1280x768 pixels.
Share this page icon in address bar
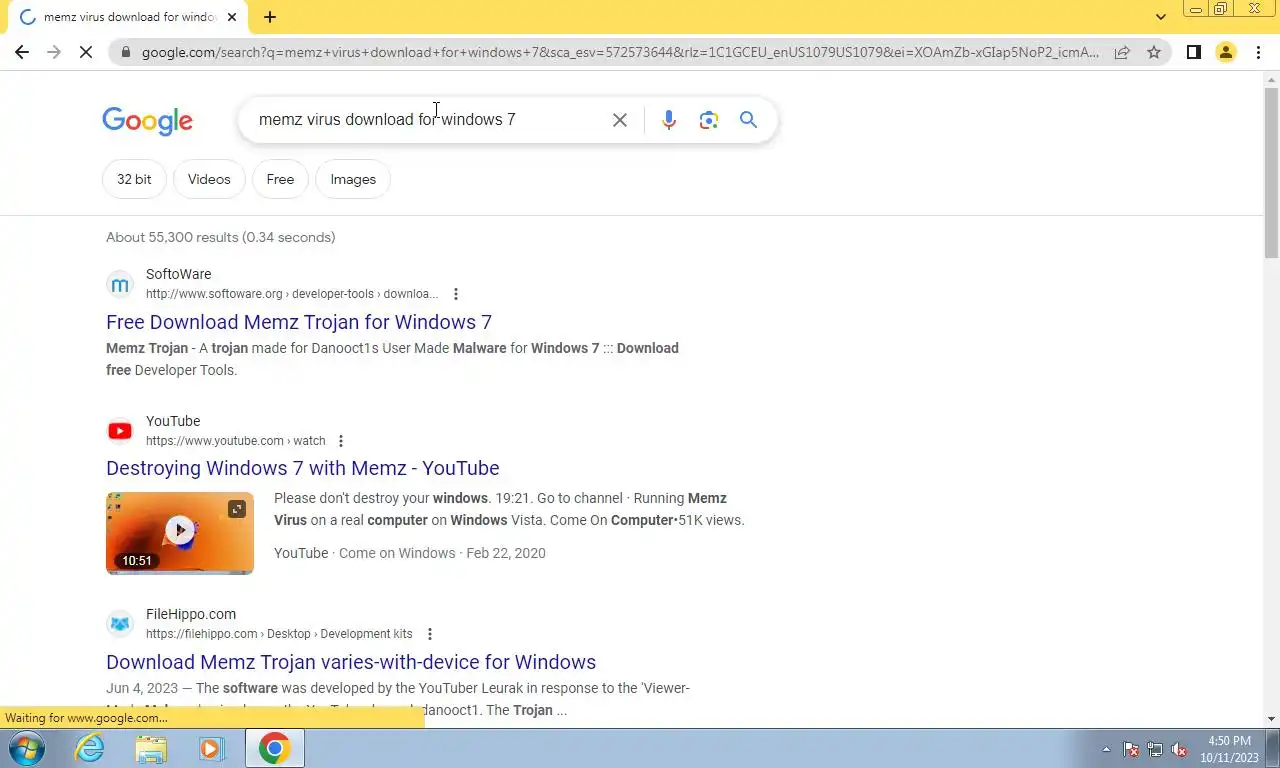[x=1122, y=52]
